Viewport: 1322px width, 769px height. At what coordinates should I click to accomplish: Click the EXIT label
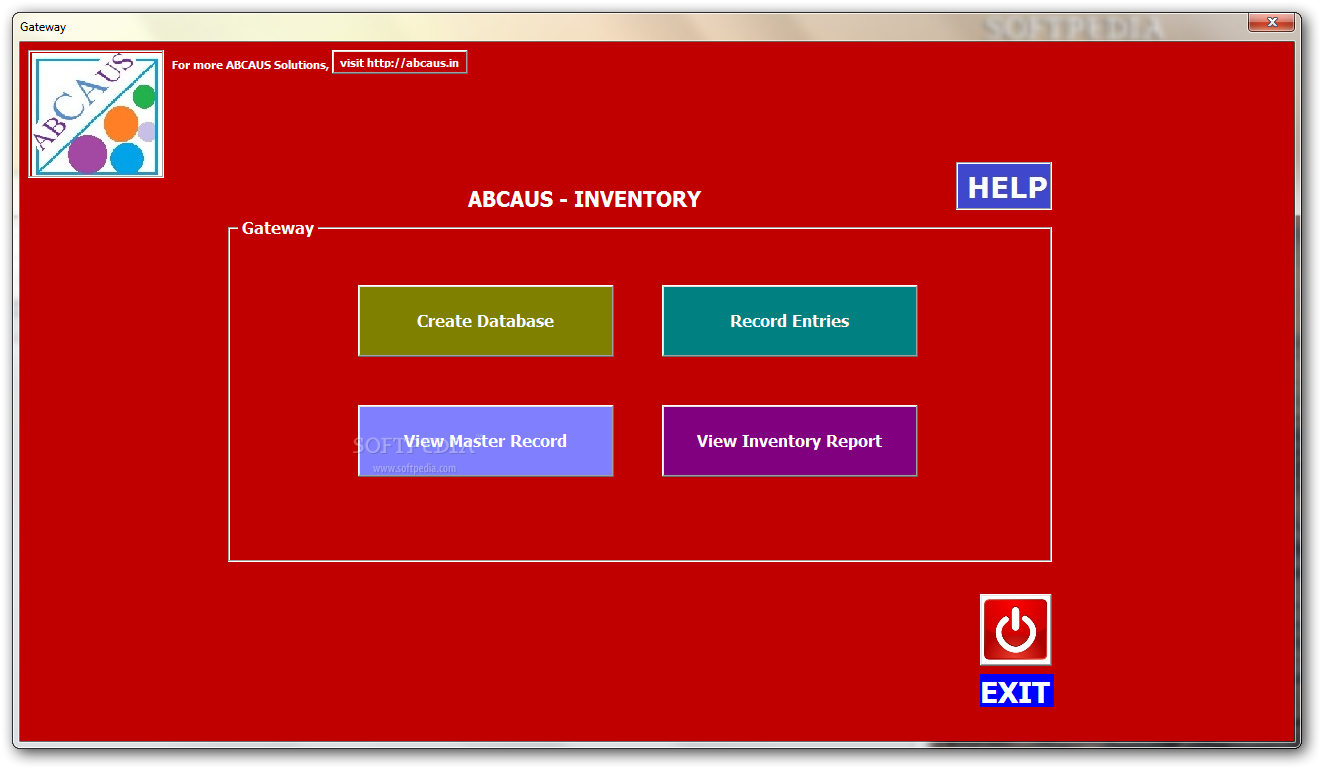pyautogui.click(x=1016, y=692)
